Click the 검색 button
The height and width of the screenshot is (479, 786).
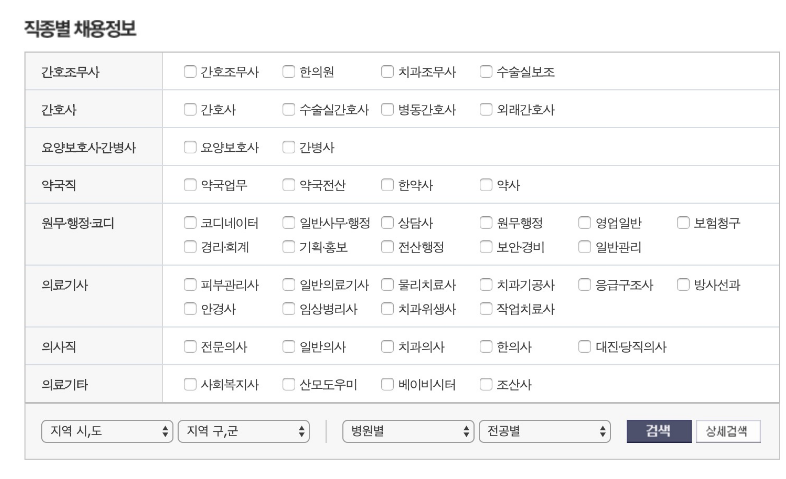659,431
